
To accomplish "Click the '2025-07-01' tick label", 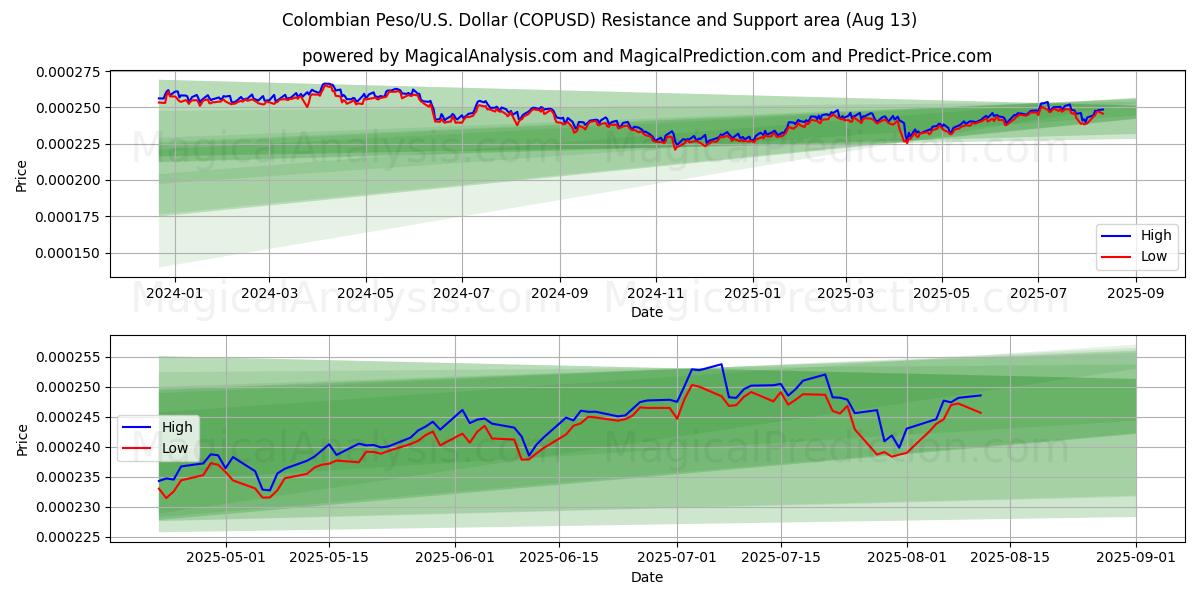I will tap(678, 558).
